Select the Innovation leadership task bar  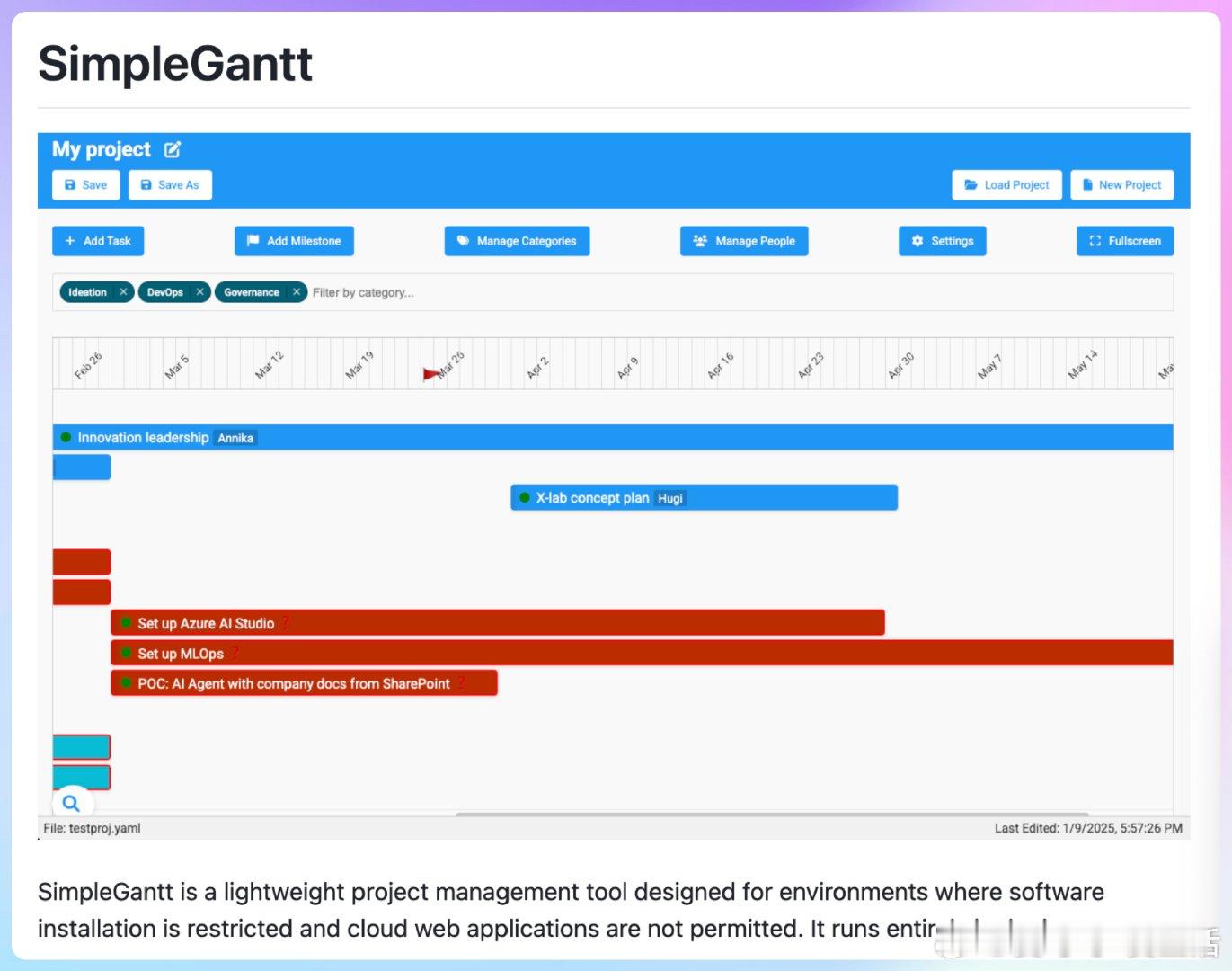(613, 438)
